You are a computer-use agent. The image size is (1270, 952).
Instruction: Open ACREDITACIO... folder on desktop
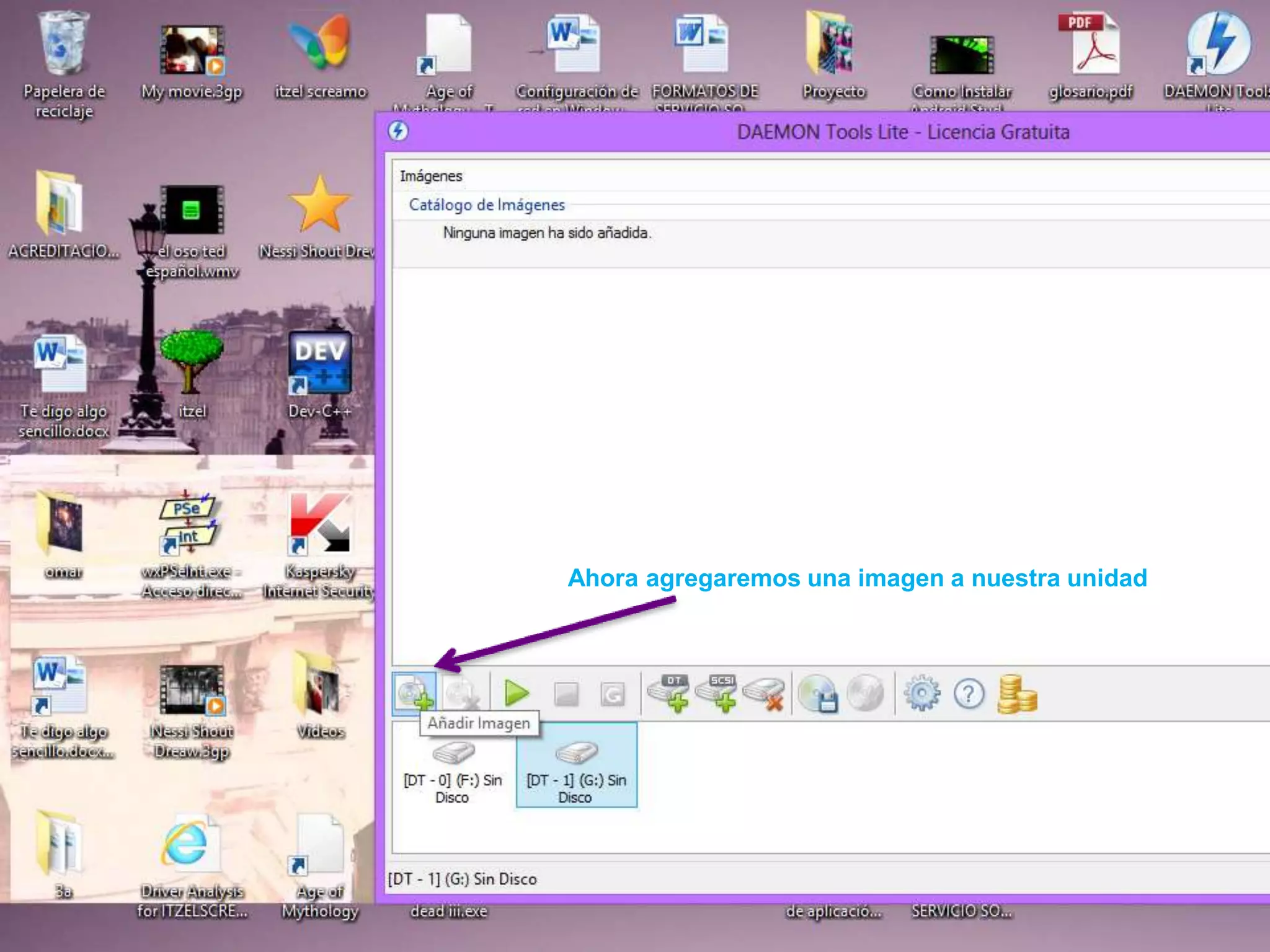[x=63, y=214]
